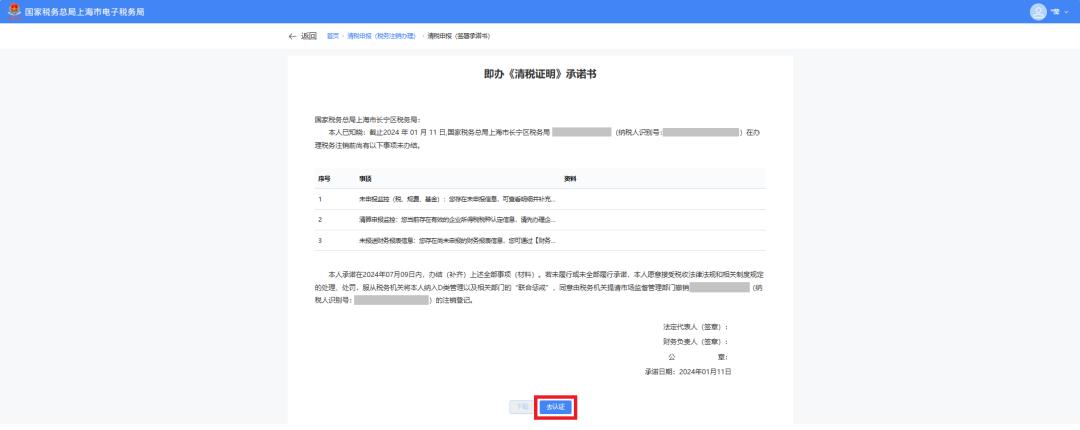Click the 序号 column header
Screen dimensions: 1080x430
(324, 178)
